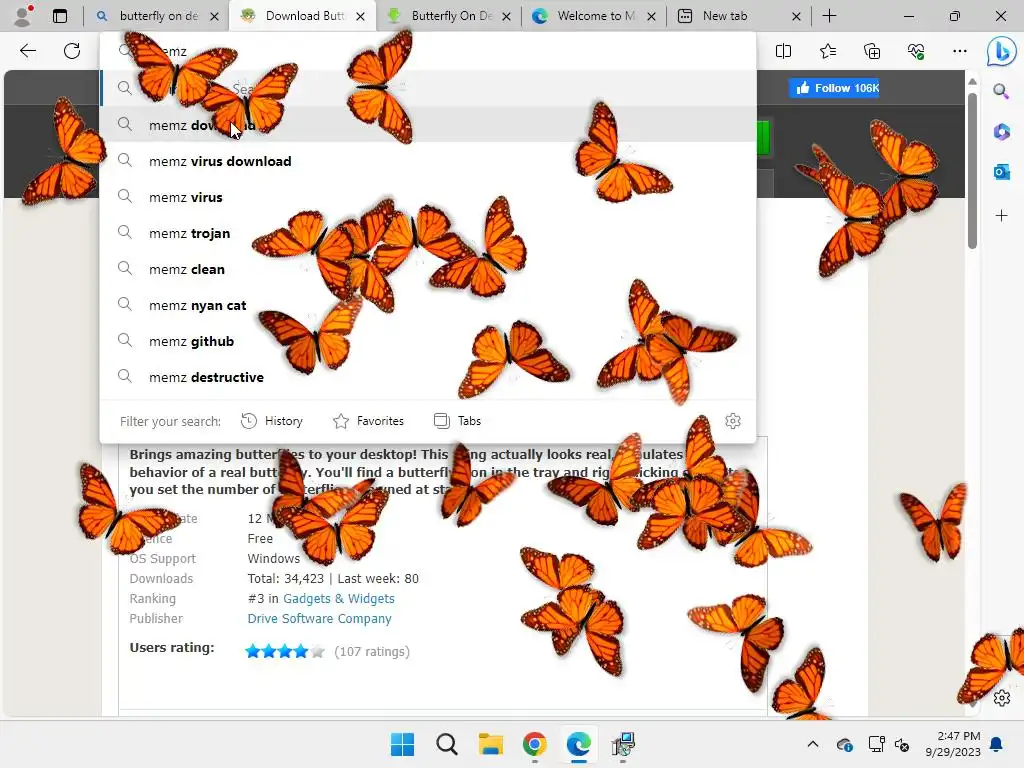Click the sidebar Search icon
The image size is (1024, 768).
(x=1001, y=91)
